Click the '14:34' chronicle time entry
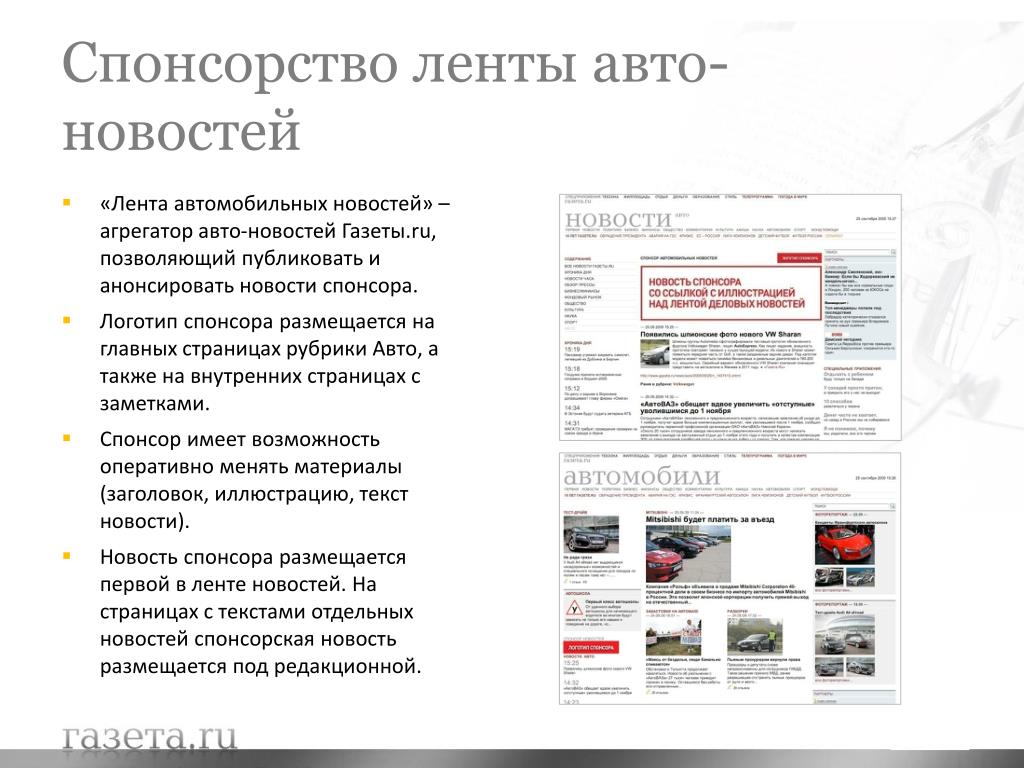The width and height of the screenshot is (1024, 768). [571, 408]
